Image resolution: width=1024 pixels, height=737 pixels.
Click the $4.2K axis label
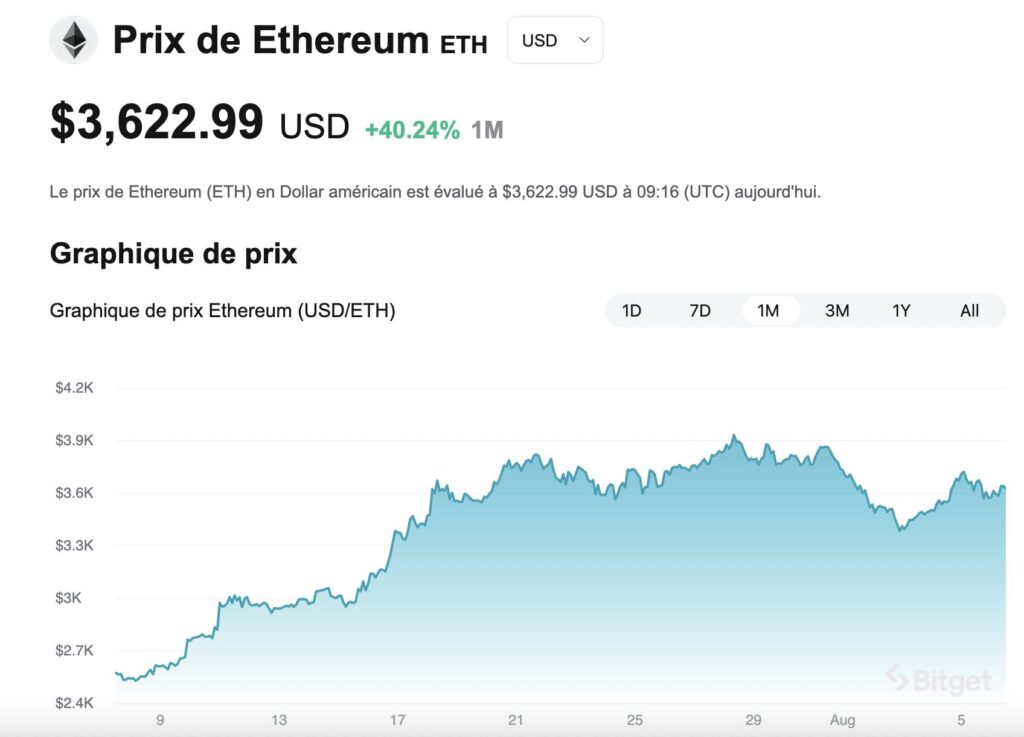[73, 387]
